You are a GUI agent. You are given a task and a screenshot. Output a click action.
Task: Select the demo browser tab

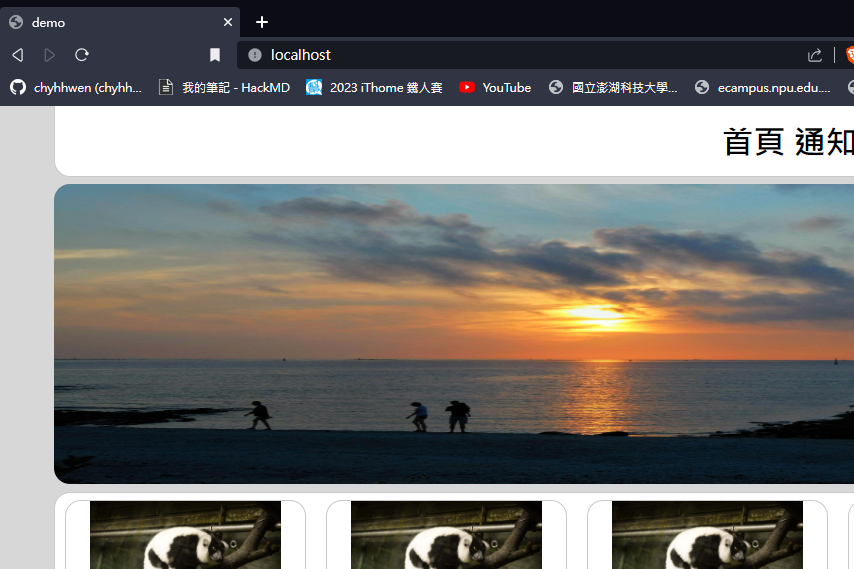coord(120,22)
